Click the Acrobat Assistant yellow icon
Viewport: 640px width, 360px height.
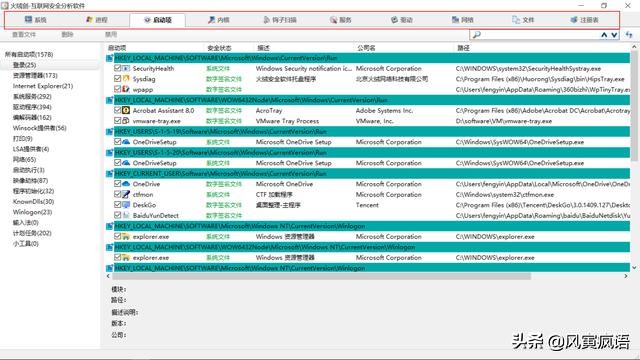[x=126, y=110]
